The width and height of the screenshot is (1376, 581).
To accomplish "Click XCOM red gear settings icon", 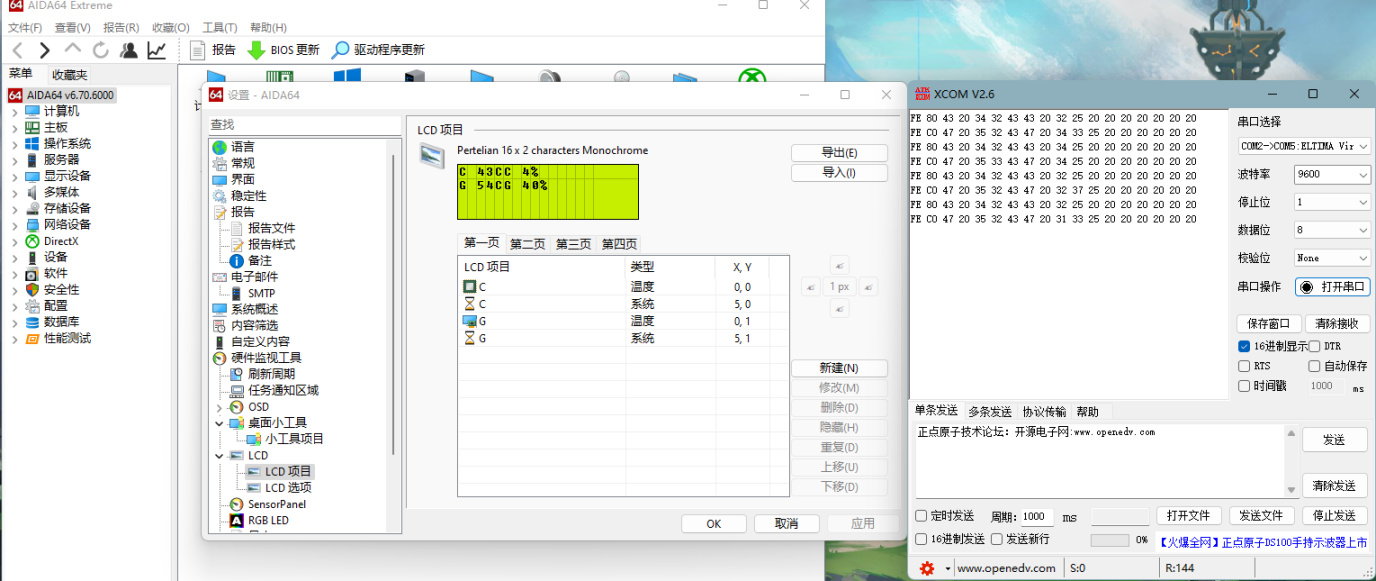I will point(927,568).
